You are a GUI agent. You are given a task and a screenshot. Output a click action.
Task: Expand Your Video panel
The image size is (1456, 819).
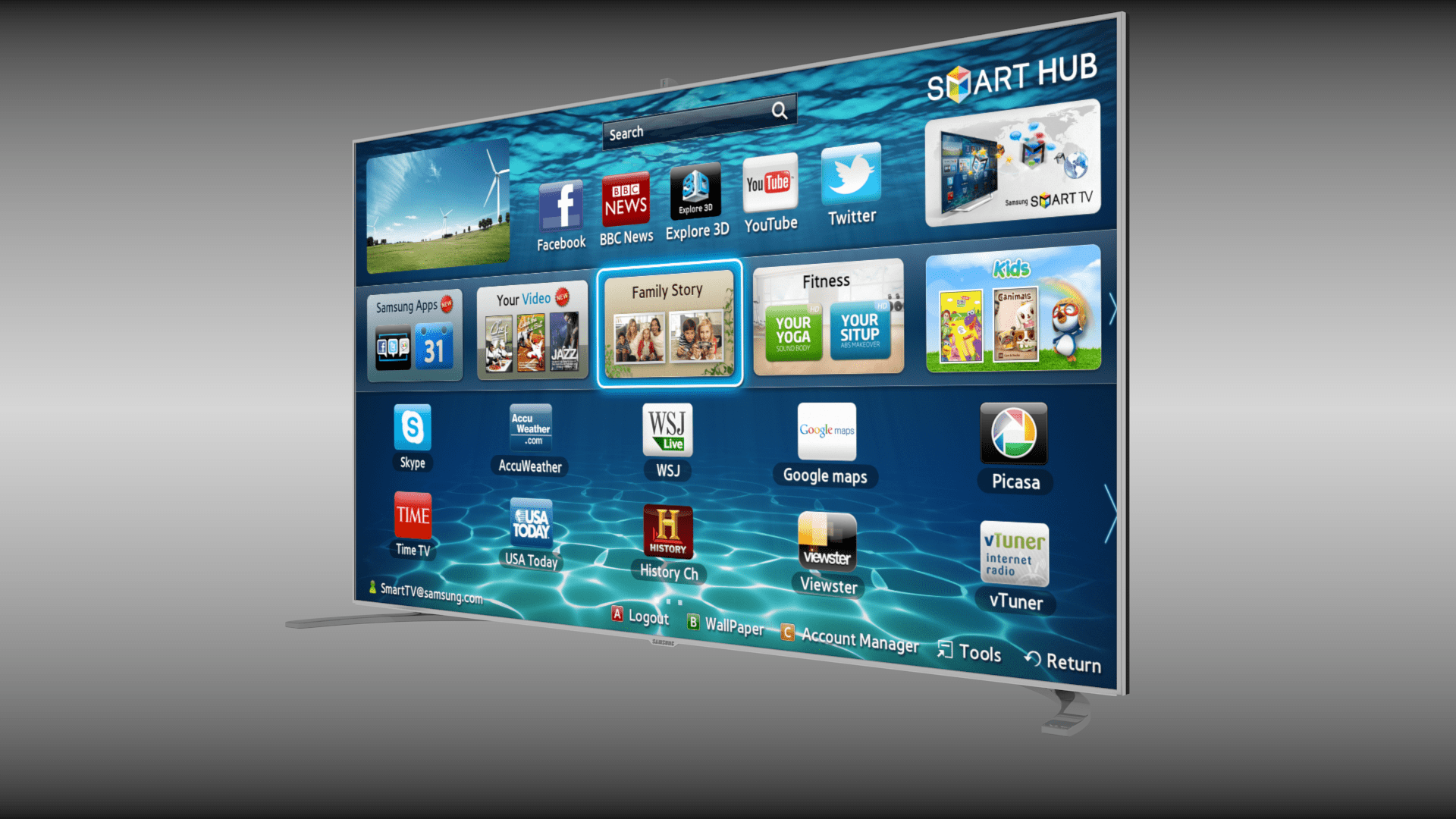[530, 330]
